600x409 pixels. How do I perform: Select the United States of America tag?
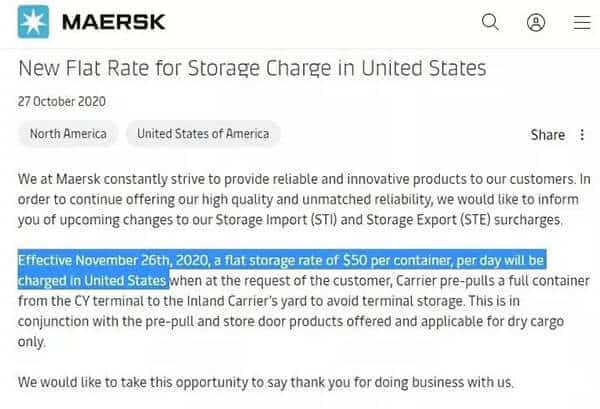pos(203,134)
